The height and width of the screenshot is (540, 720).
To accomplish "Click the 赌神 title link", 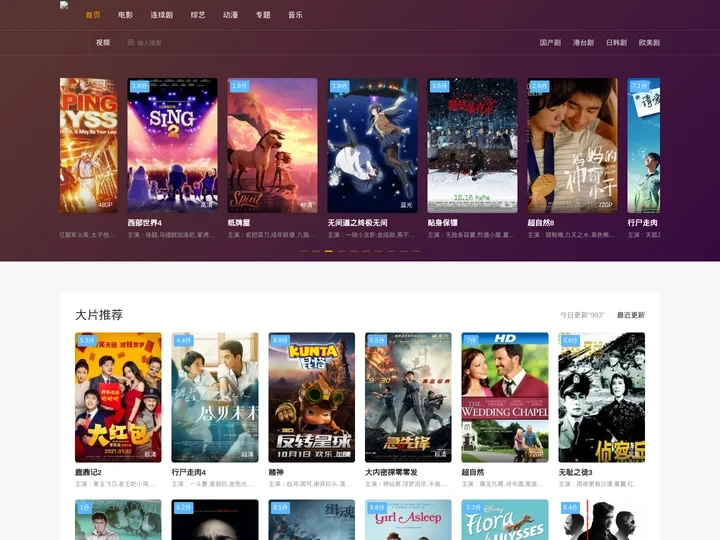I will tap(276, 472).
